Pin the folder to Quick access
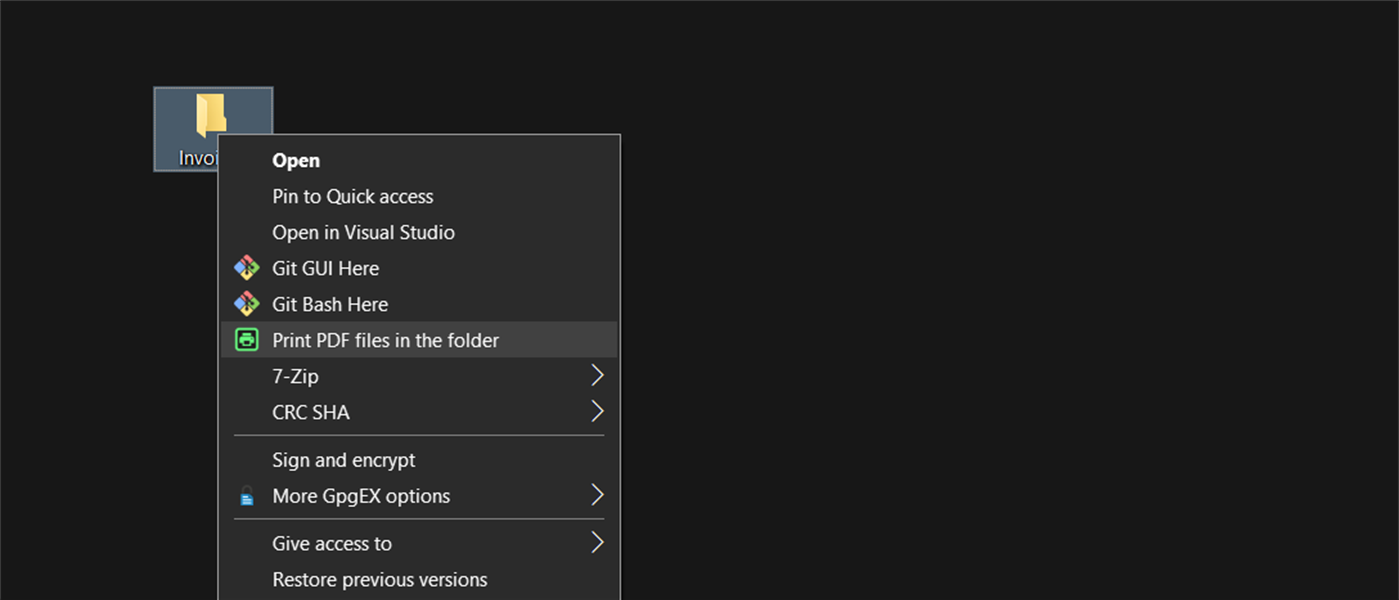Viewport: 1399px width, 600px height. 353,196
